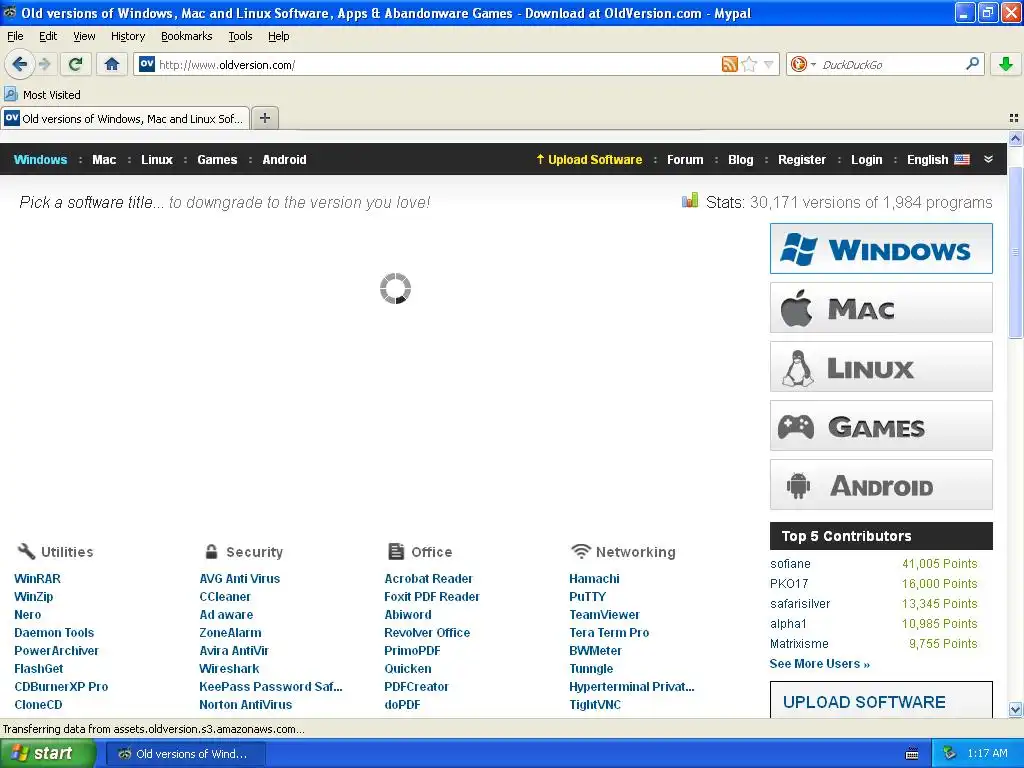Open the Acrobat Reader link
Screen dimensions: 1024x768
[x=428, y=579]
